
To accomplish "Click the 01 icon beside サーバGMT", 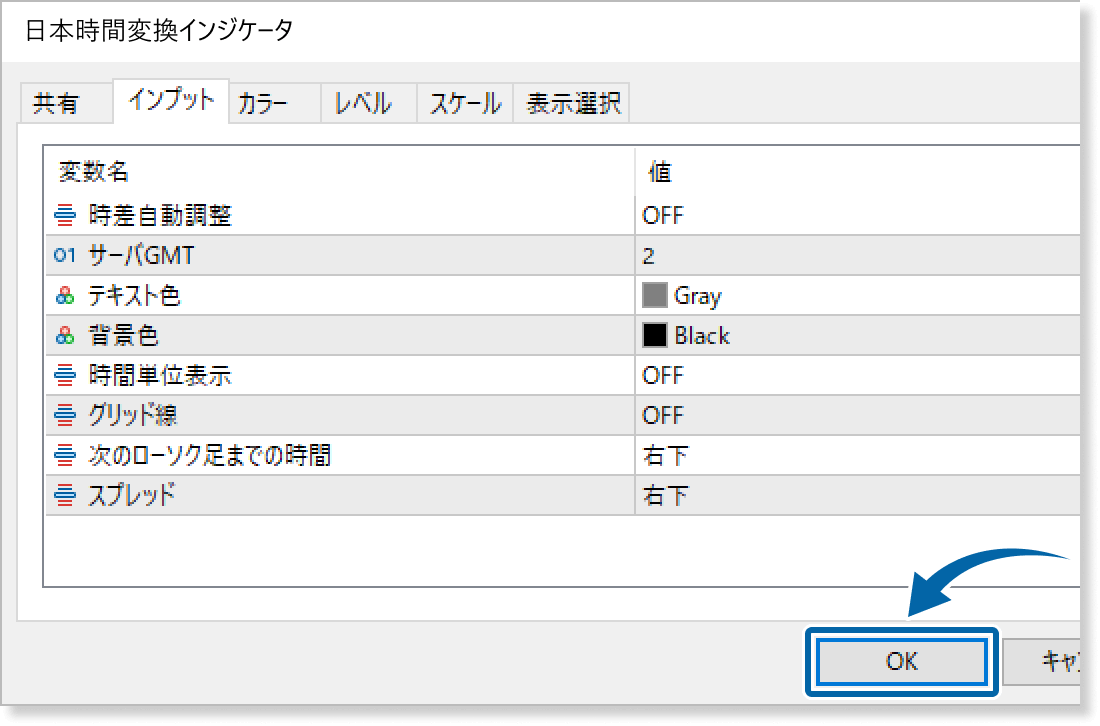I will pyautogui.click(x=65, y=256).
